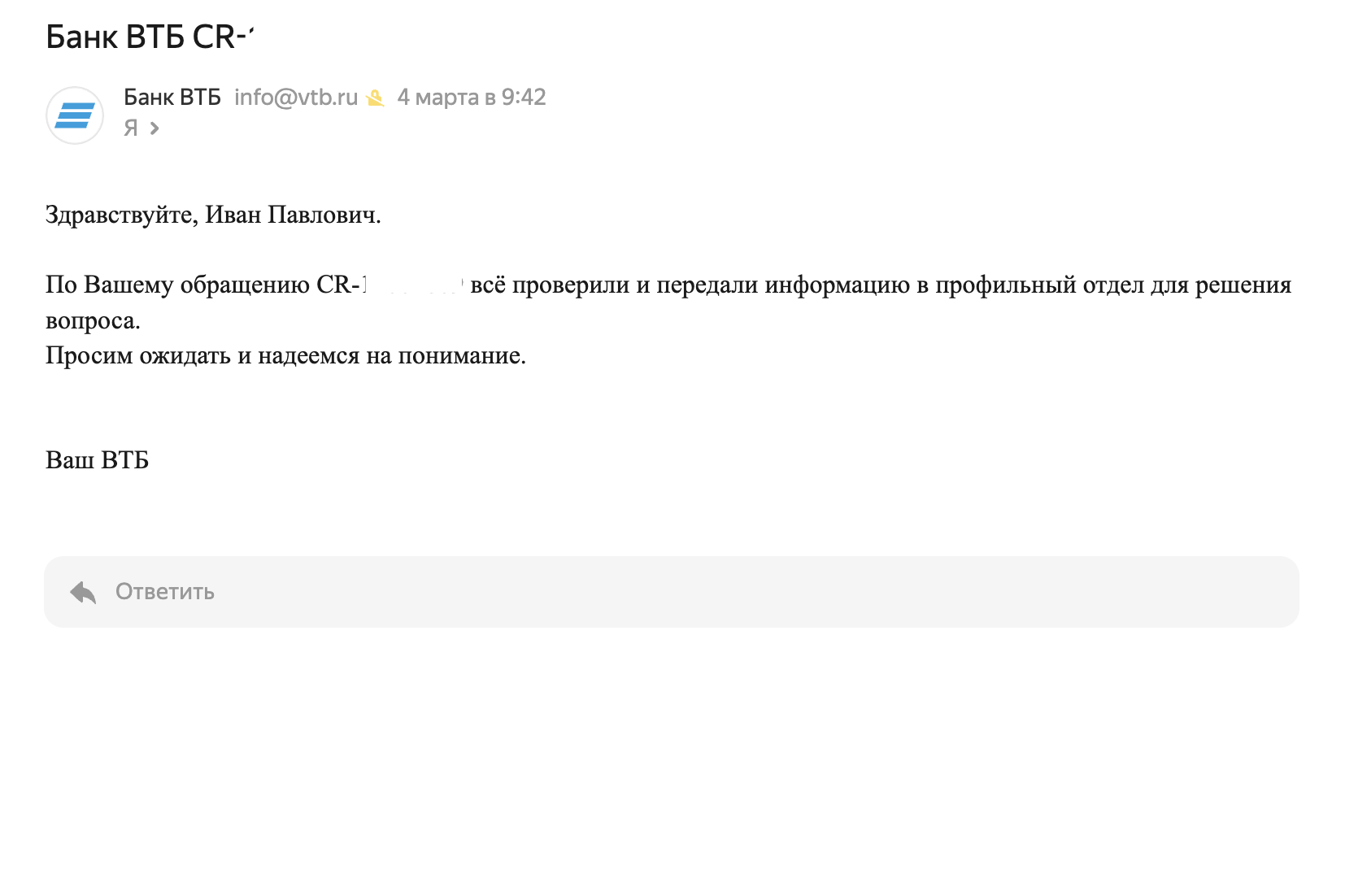Click the recipient label "Я"
This screenshot has width=1345, height=896.
point(131,128)
